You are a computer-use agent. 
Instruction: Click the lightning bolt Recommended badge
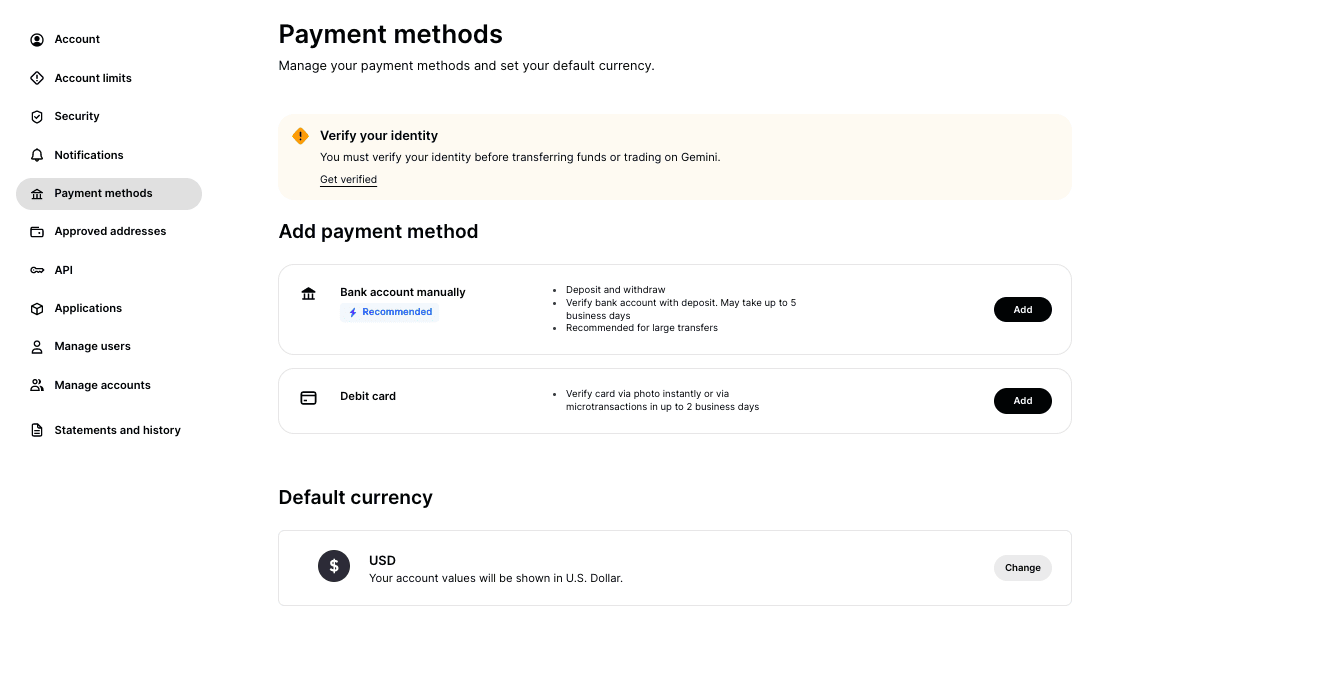(389, 312)
